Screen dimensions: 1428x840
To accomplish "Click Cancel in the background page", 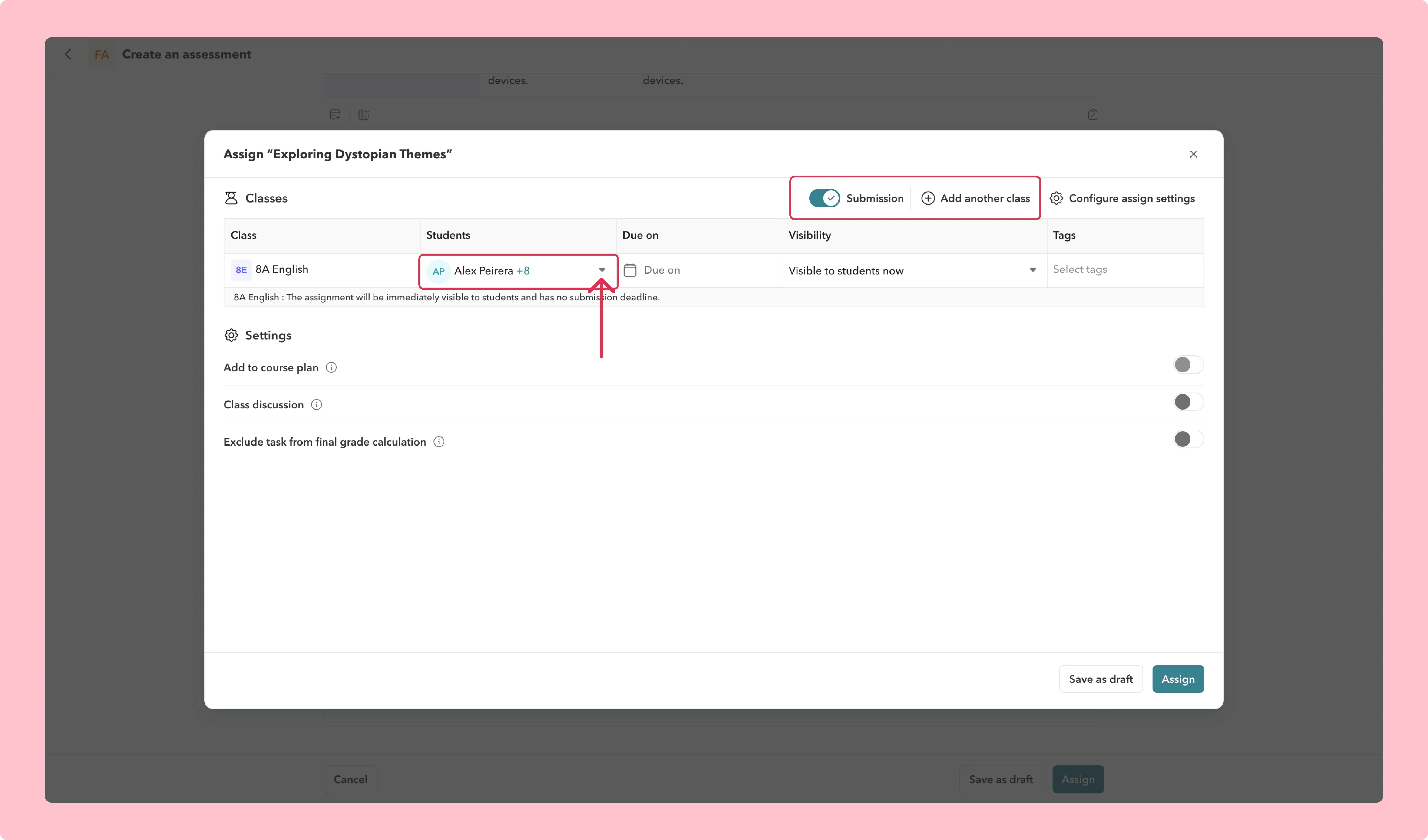I will [350, 779].
